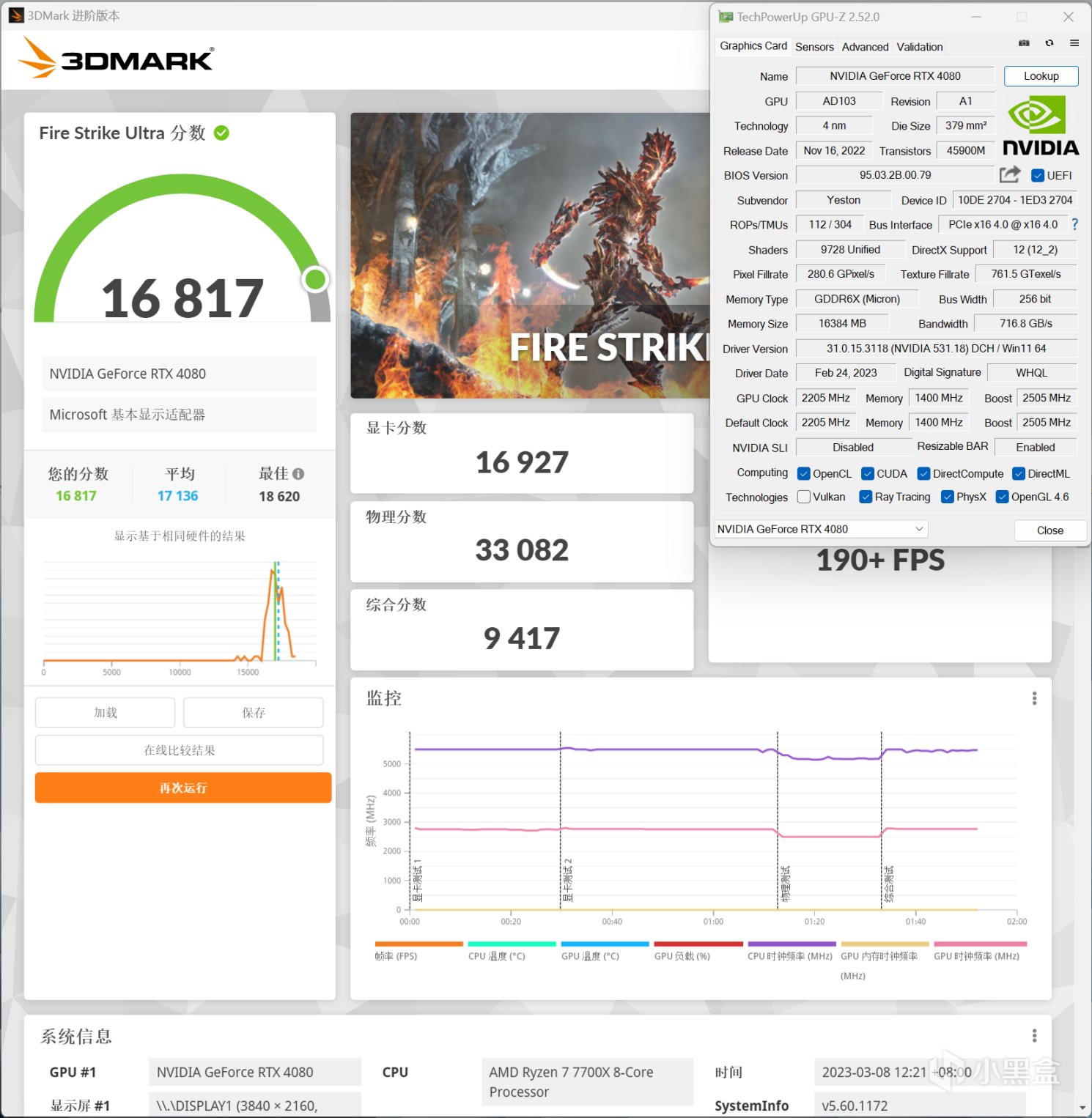Click the Lookup button in GPU-Z
1092x1118 pixels.
(1041, 75)
